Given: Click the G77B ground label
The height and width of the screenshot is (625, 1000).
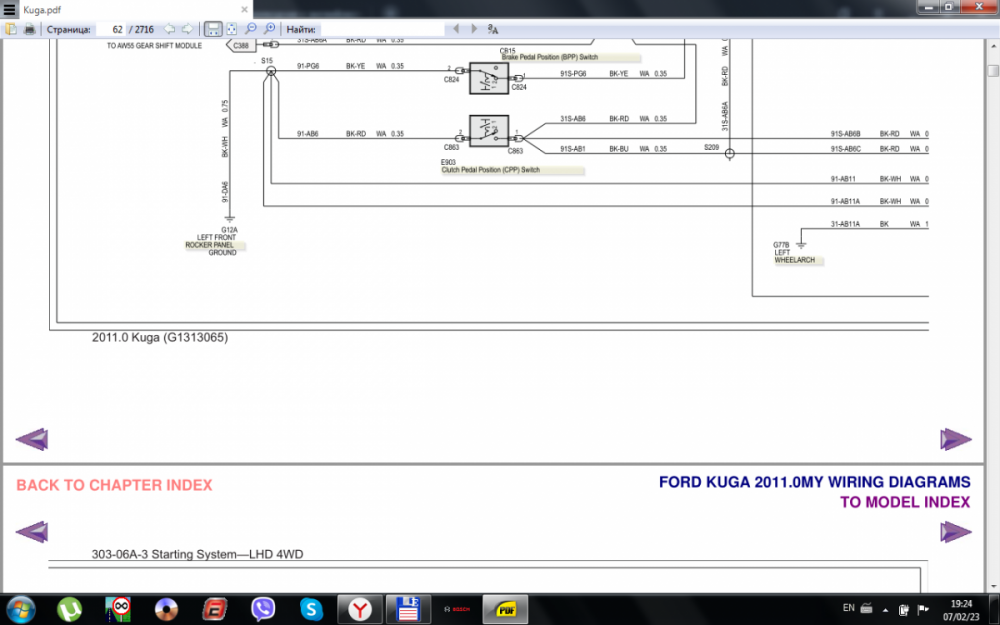Looking at the screenshot, I should tap(781, 245).
